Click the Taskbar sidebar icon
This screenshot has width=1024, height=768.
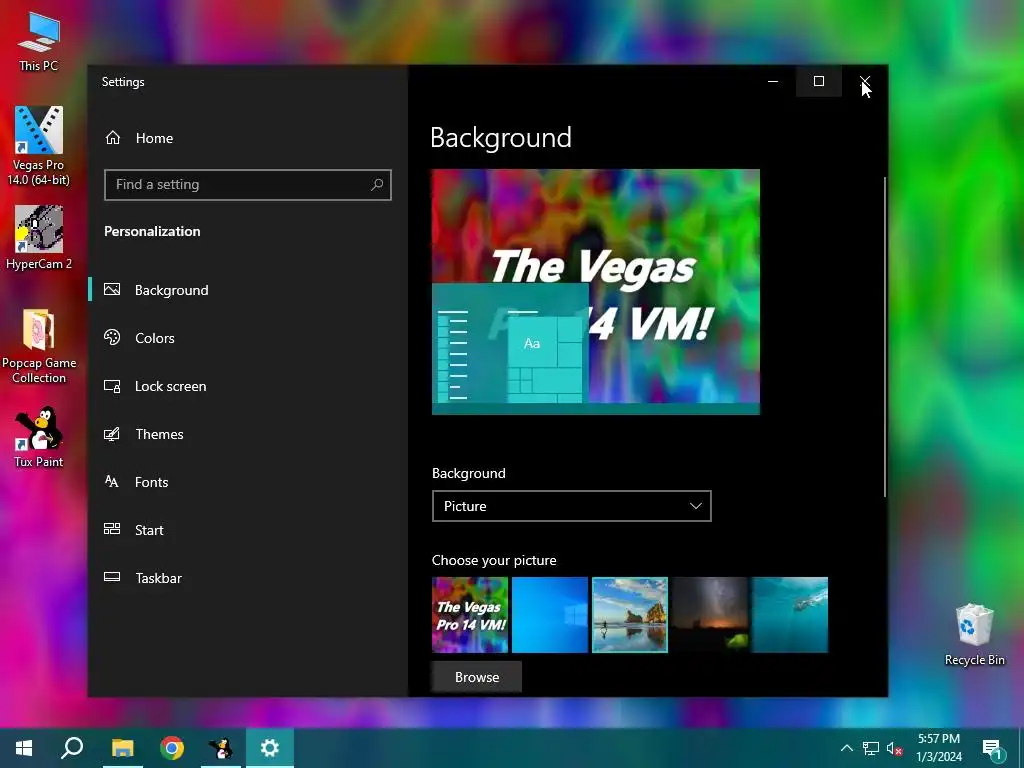tap(112, 577)
